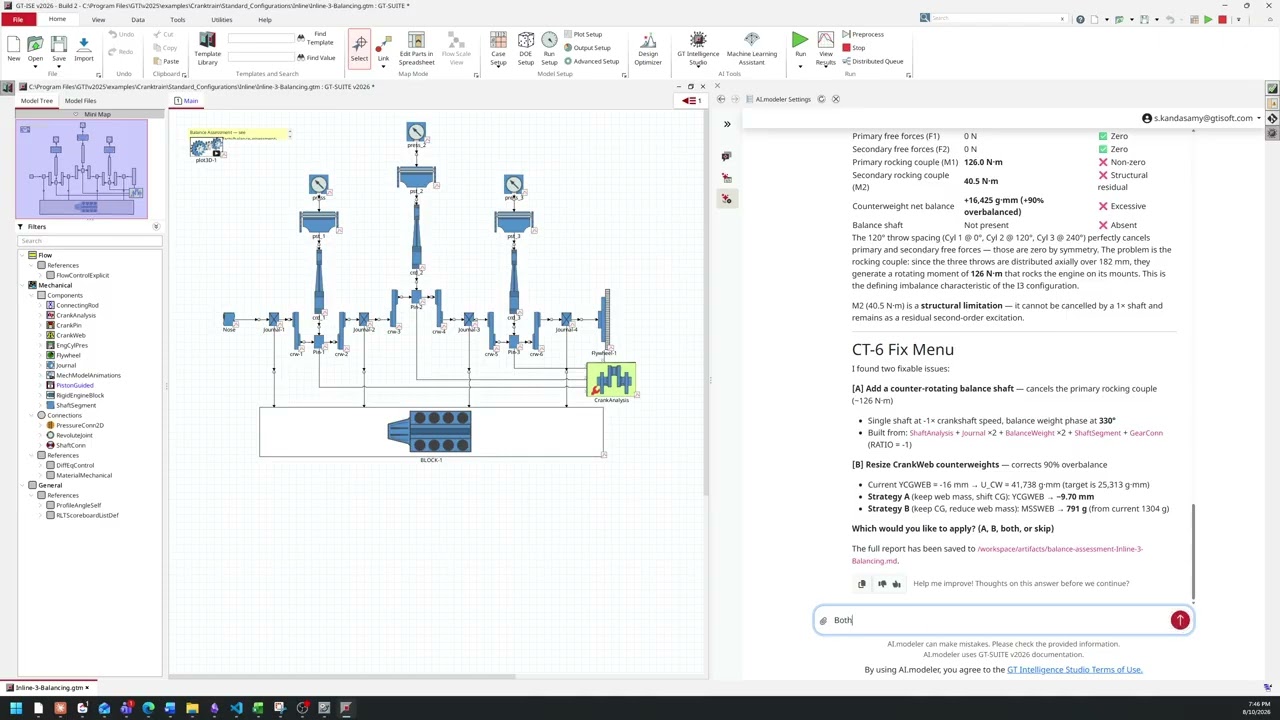
Task: Open the Run Setup tool
Action: pos(549,49)
